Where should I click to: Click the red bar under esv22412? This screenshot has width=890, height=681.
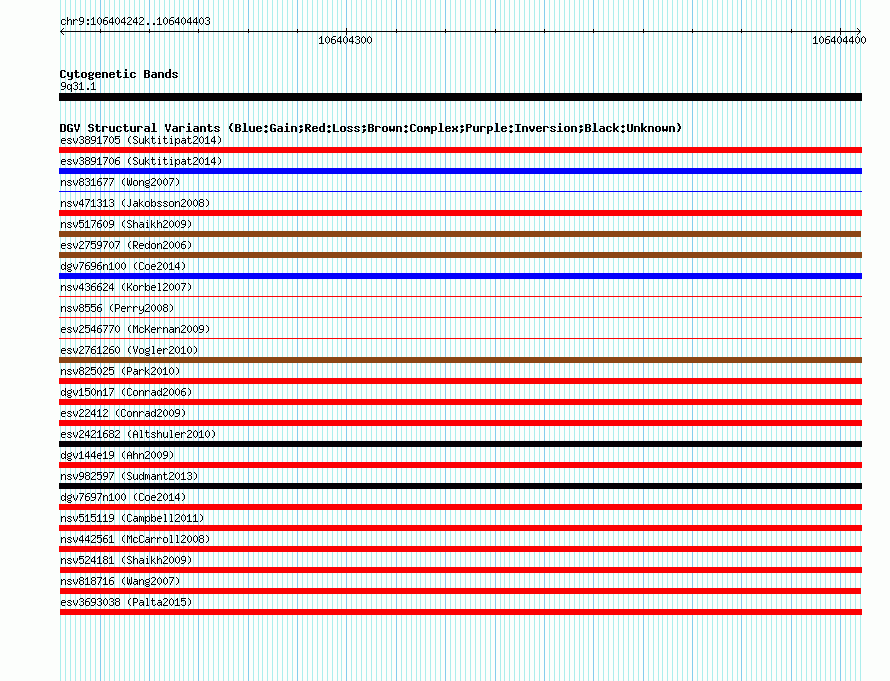[460, 423]
